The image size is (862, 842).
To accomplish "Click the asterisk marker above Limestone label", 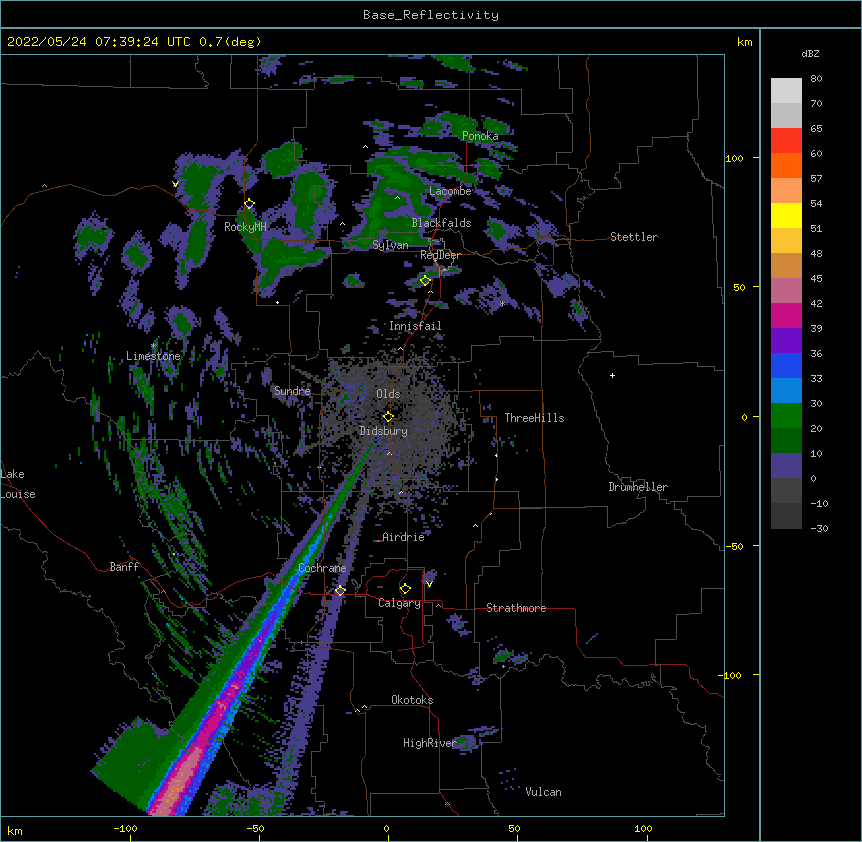I will (x=153, y=346).
